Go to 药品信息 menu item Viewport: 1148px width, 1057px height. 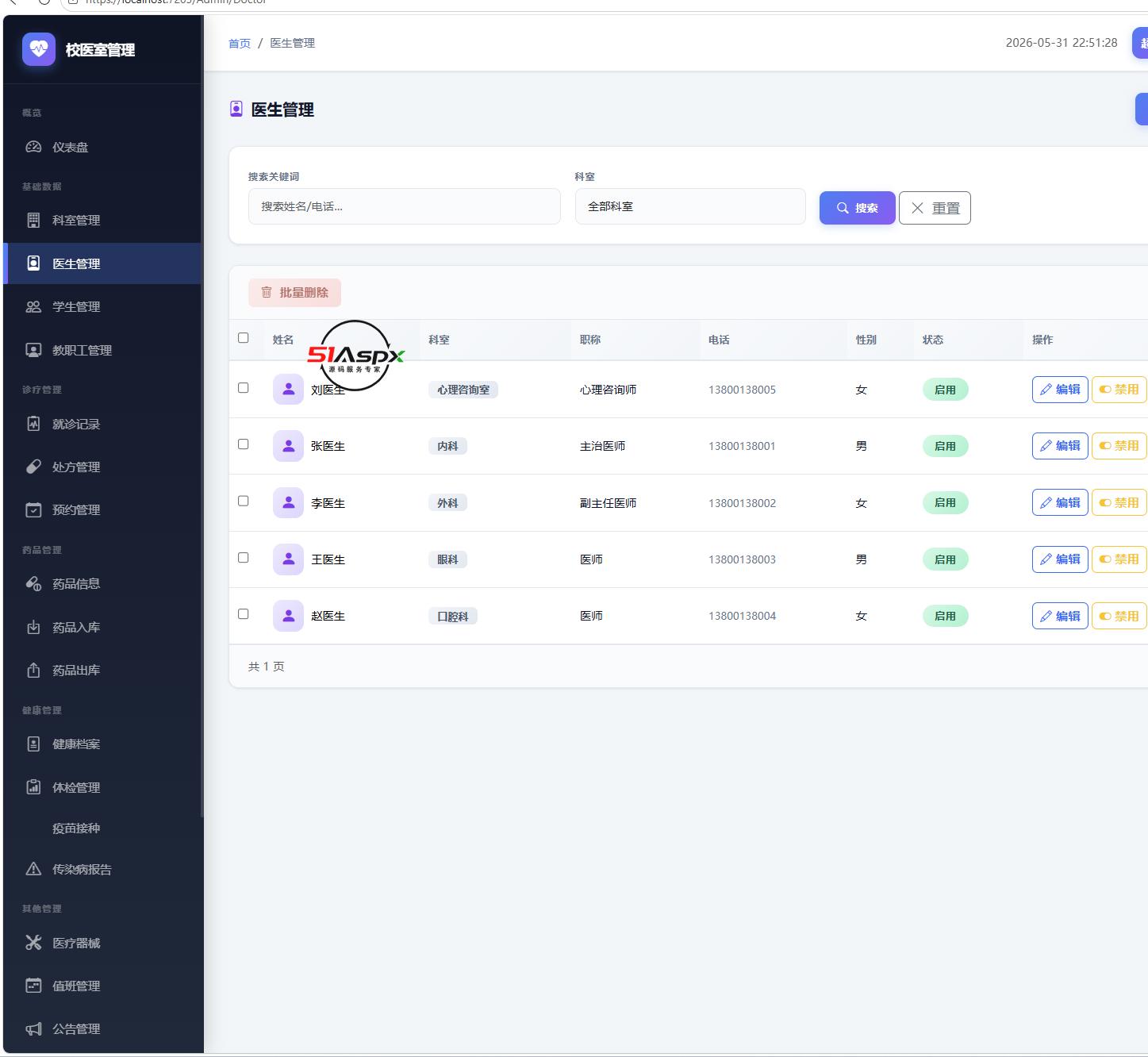(x=102, y=583)
